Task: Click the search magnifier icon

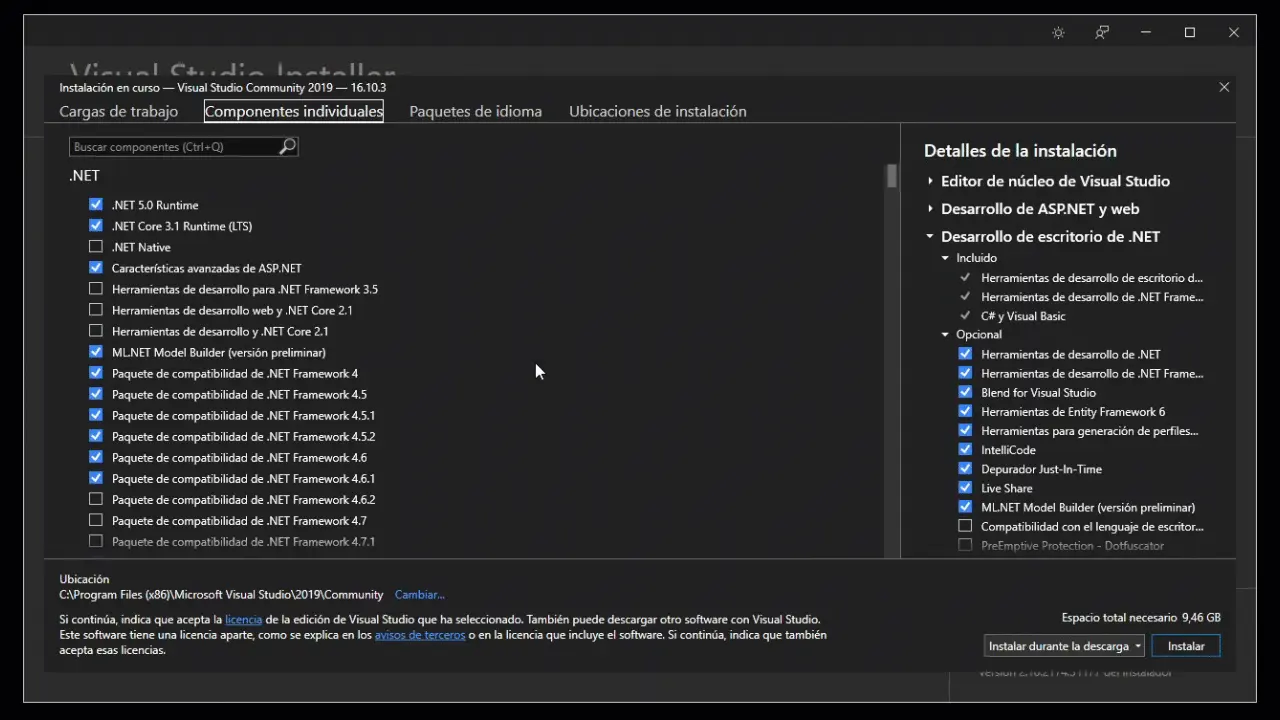Action: point(287,147)
